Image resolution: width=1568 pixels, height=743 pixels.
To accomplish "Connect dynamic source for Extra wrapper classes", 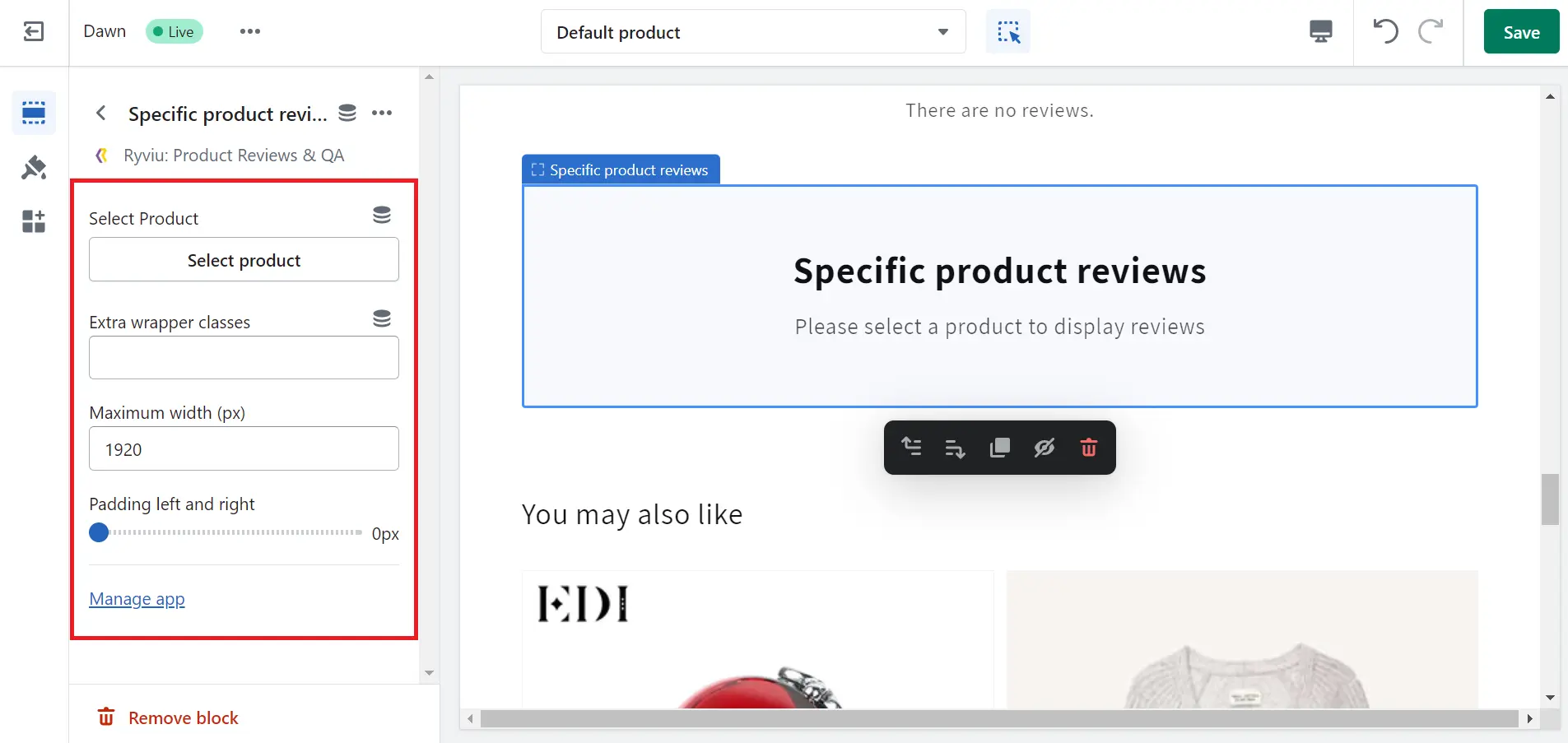I will tap(382, 318).
